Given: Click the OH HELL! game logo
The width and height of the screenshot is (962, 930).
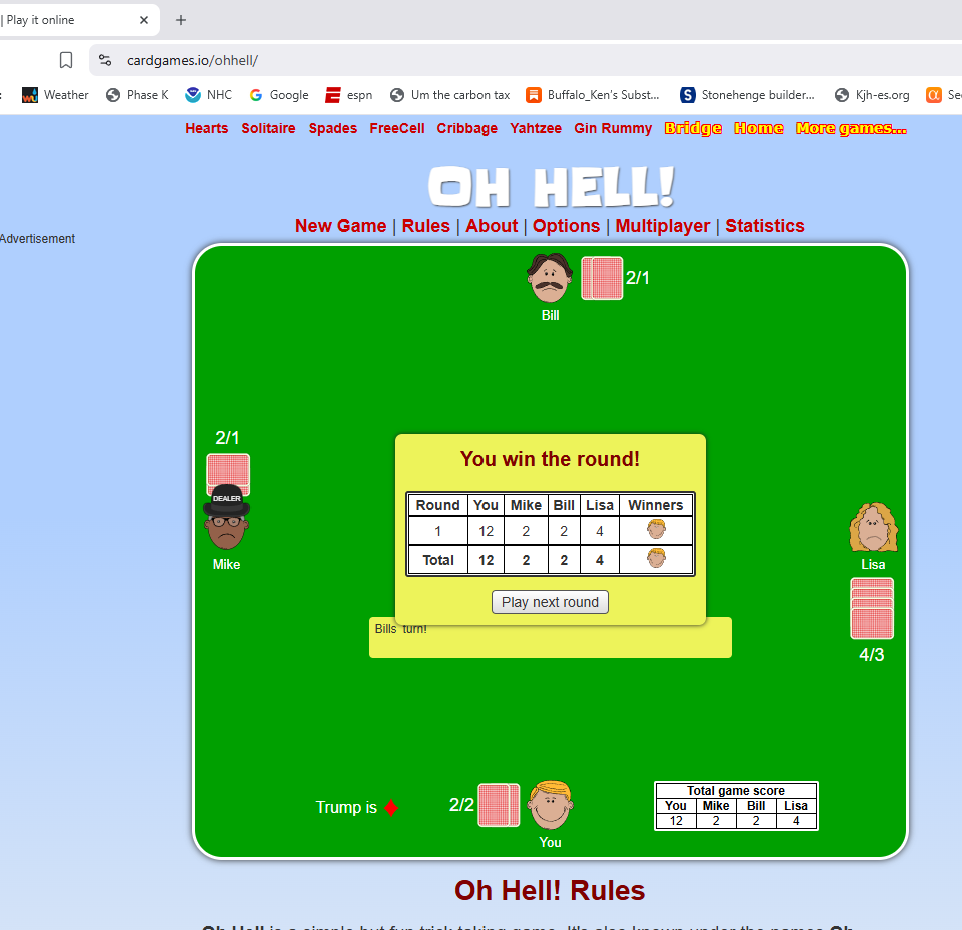Looking at the screenshot, I should tap(551, 186).
